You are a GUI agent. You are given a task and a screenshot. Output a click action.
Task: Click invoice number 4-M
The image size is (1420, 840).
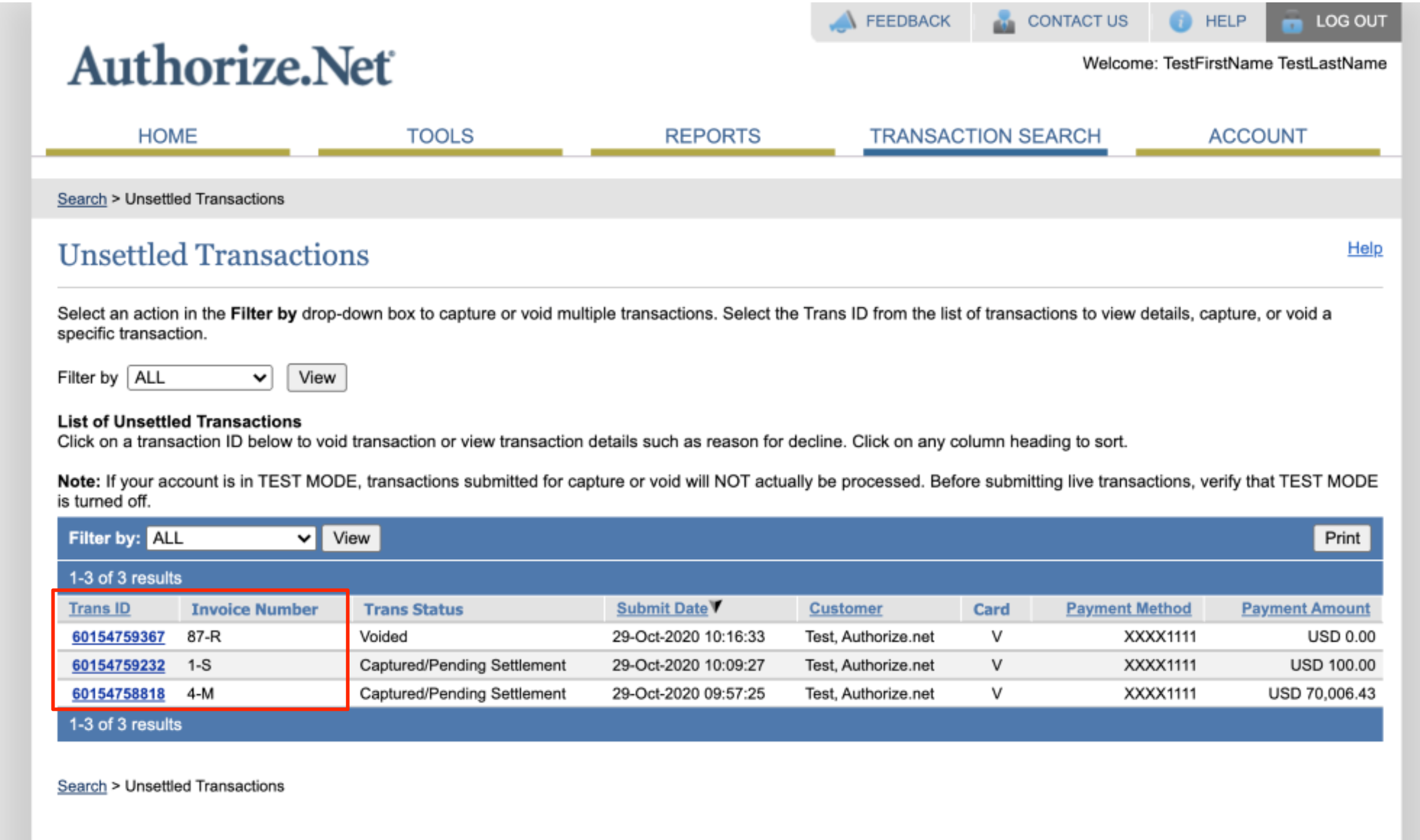[x=200, y=694]
